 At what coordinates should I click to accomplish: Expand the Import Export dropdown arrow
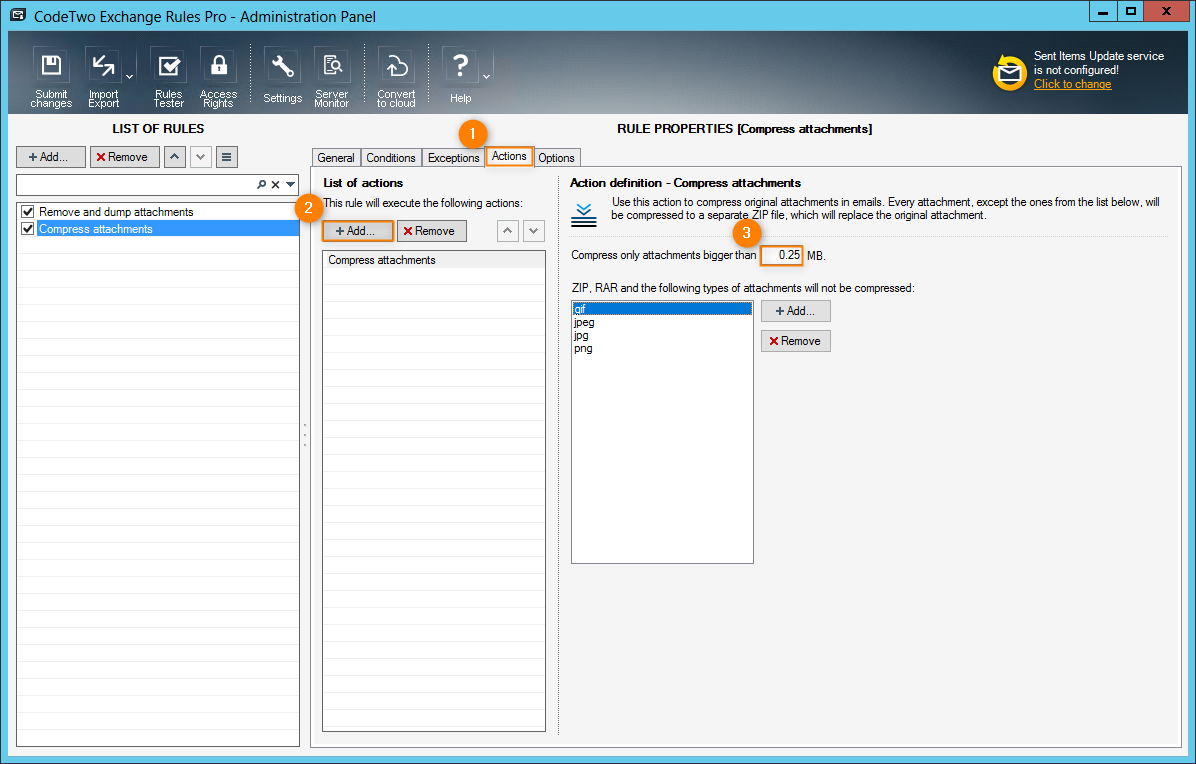[130, 77]
